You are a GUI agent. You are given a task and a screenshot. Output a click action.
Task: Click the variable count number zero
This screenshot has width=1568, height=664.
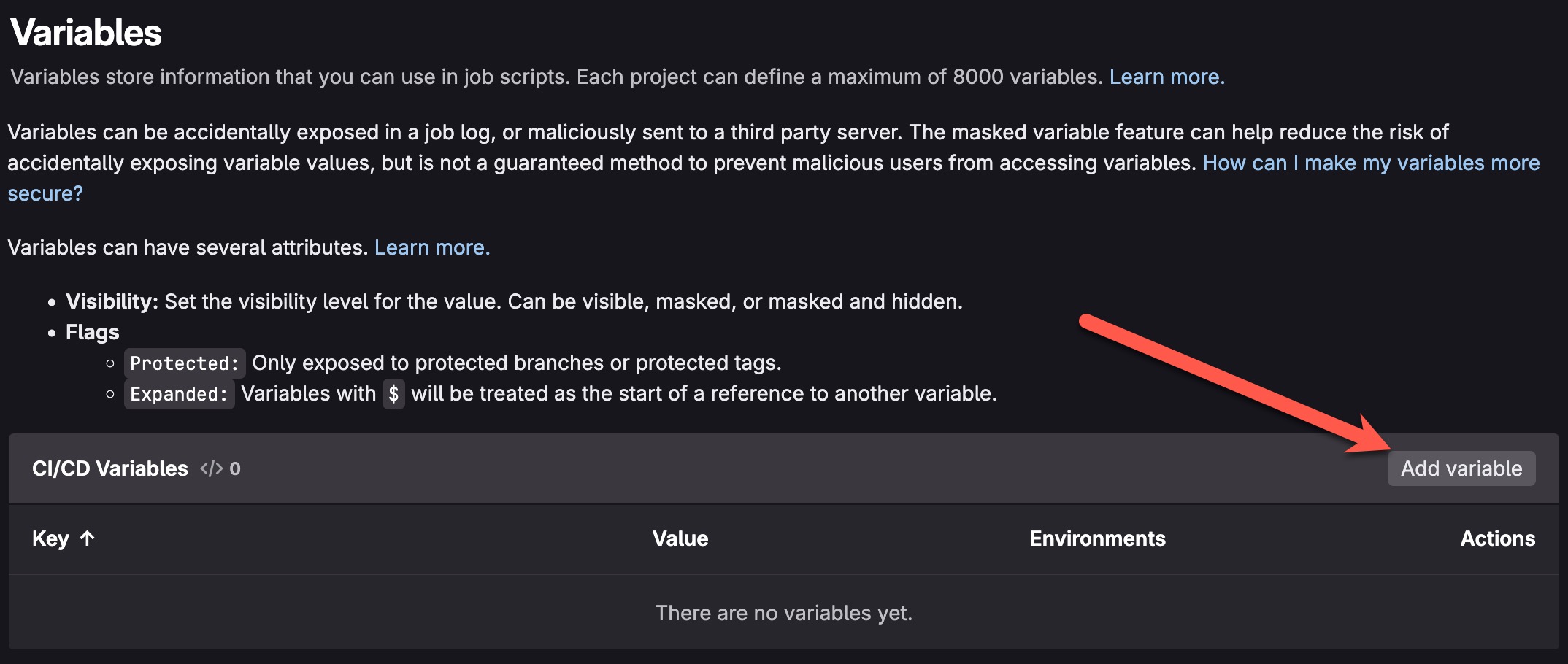coord(235,468)
